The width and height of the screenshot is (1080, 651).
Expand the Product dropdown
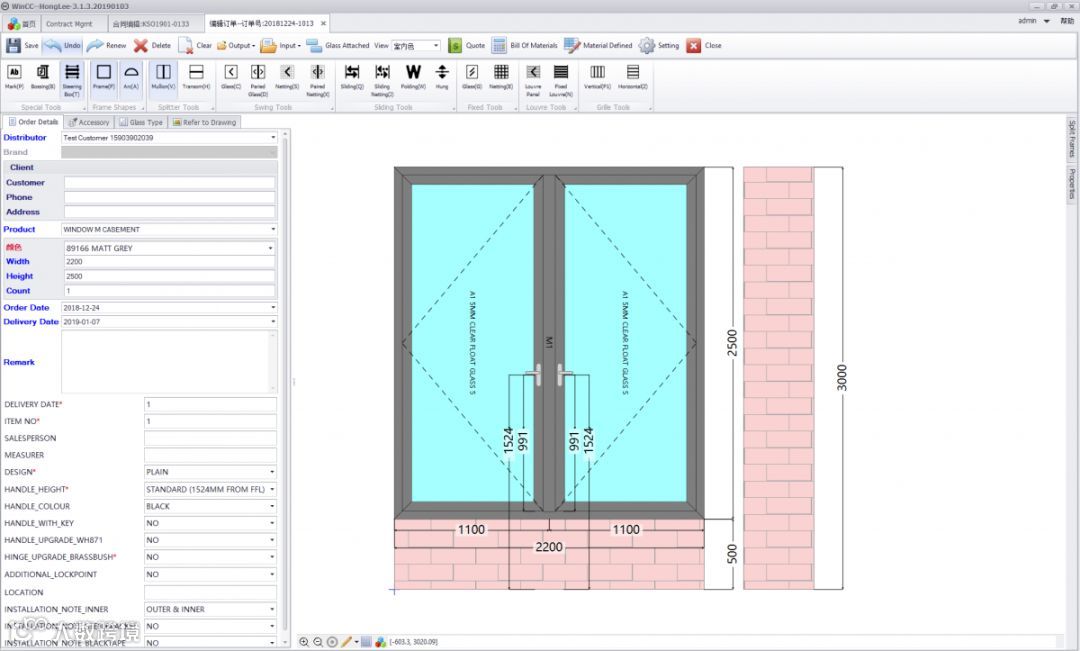click(x=272, y=230)
